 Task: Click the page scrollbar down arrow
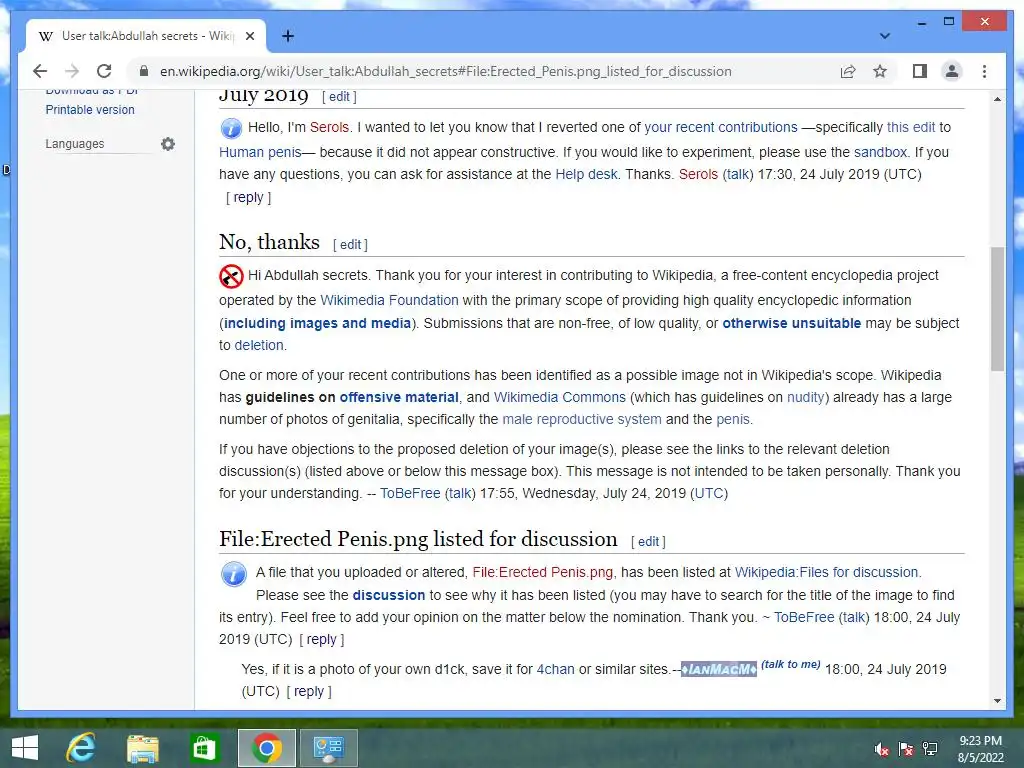pos(997,701)
